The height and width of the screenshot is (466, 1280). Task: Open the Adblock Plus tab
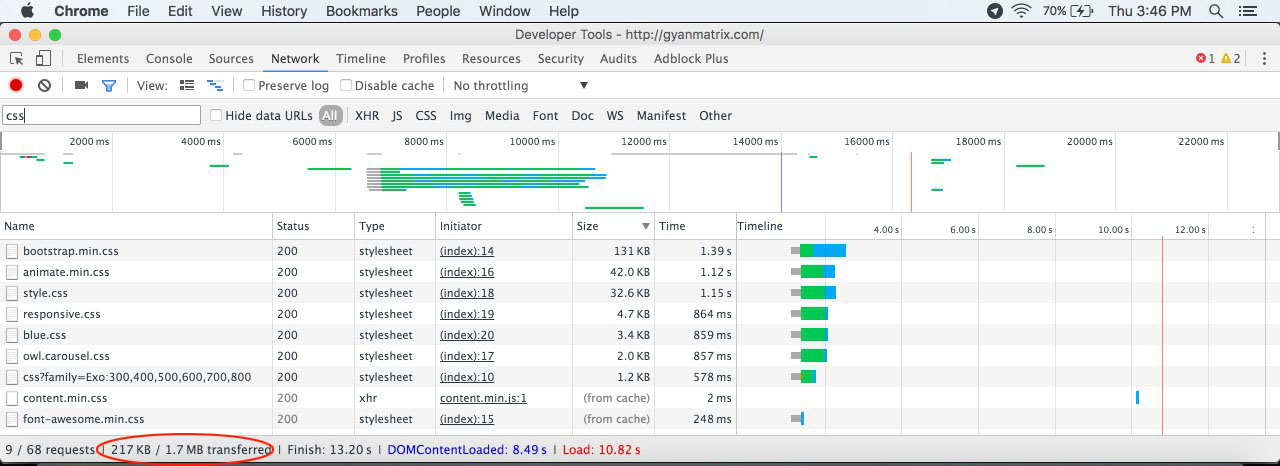pyautogui.click(x=691, y=59)
